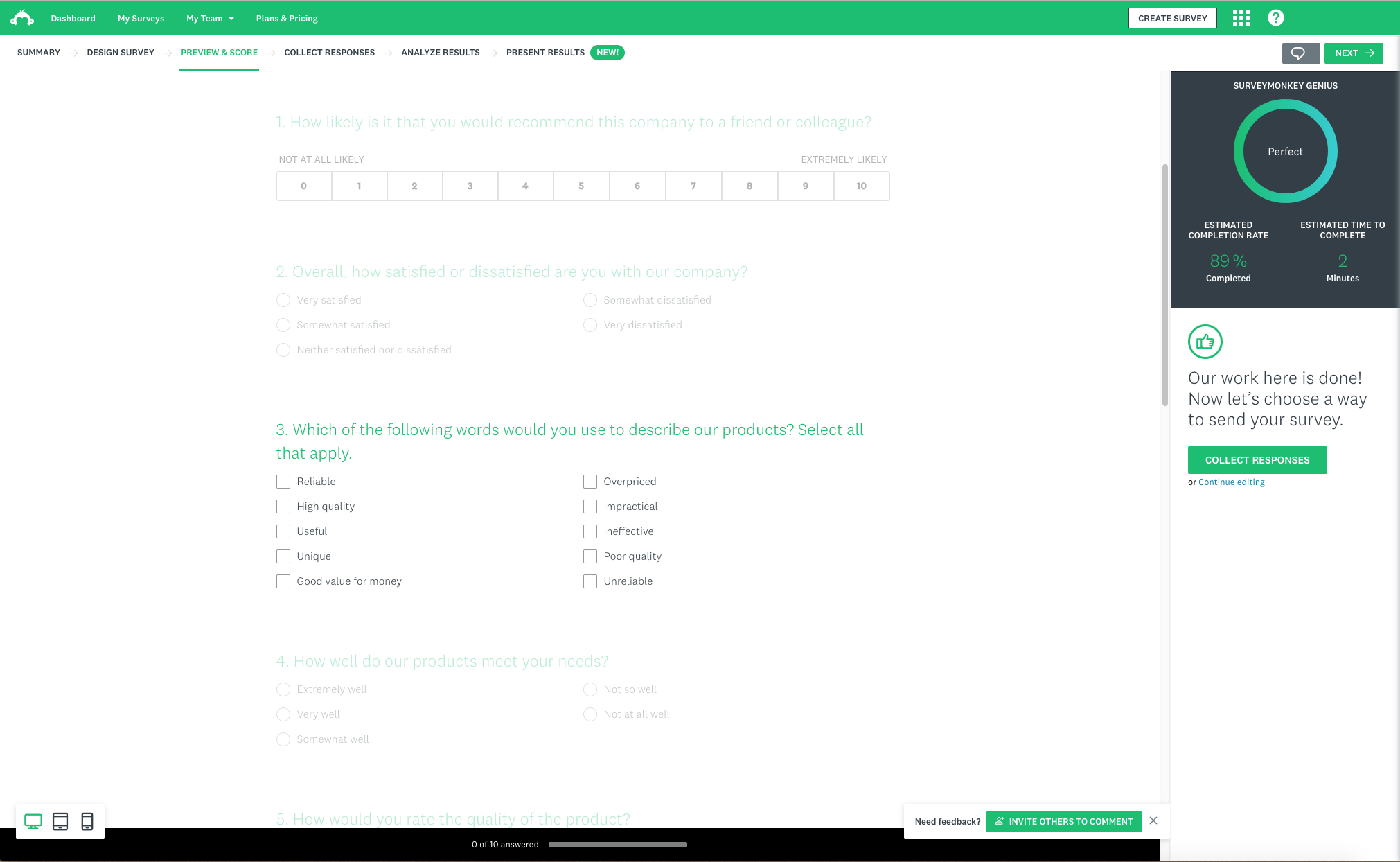The image size is (1400, 862).
Task: Open the Analyze Results tab
Action: click(439, 52)
